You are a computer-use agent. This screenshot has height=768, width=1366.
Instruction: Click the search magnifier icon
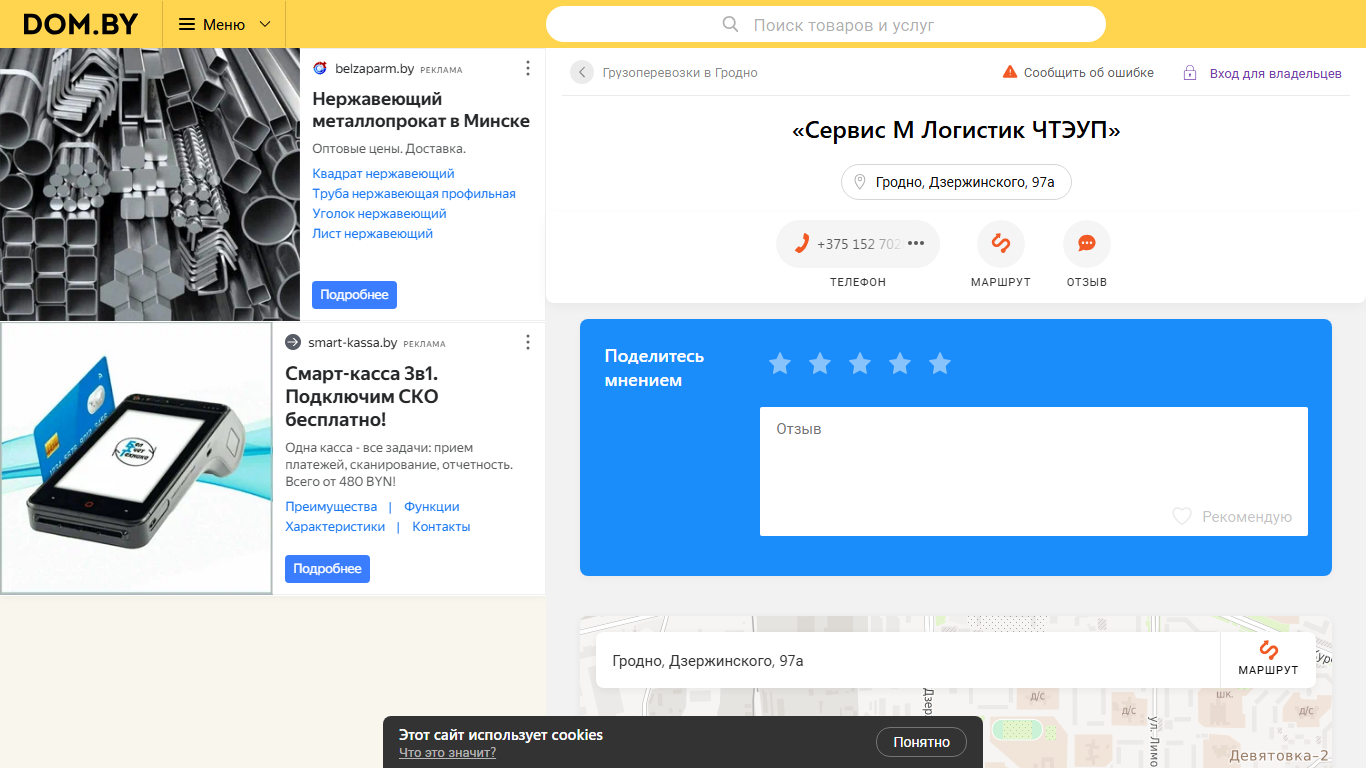pos(731,24)
